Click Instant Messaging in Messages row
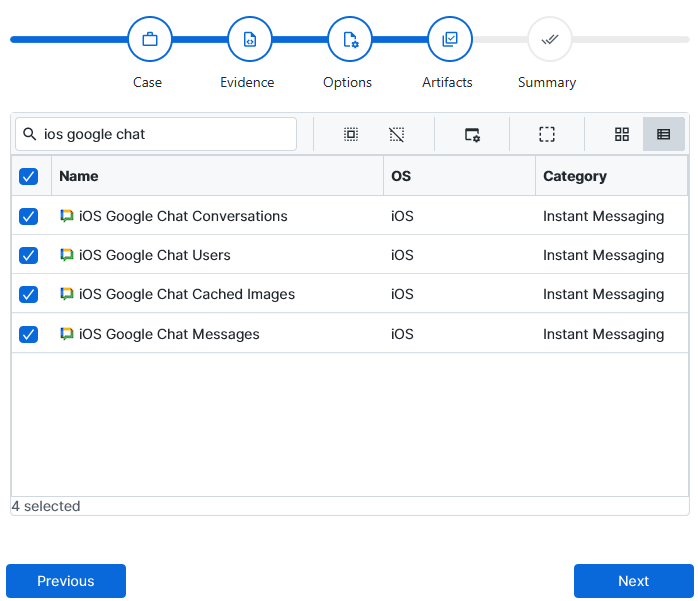 click(x=604, y=335)
